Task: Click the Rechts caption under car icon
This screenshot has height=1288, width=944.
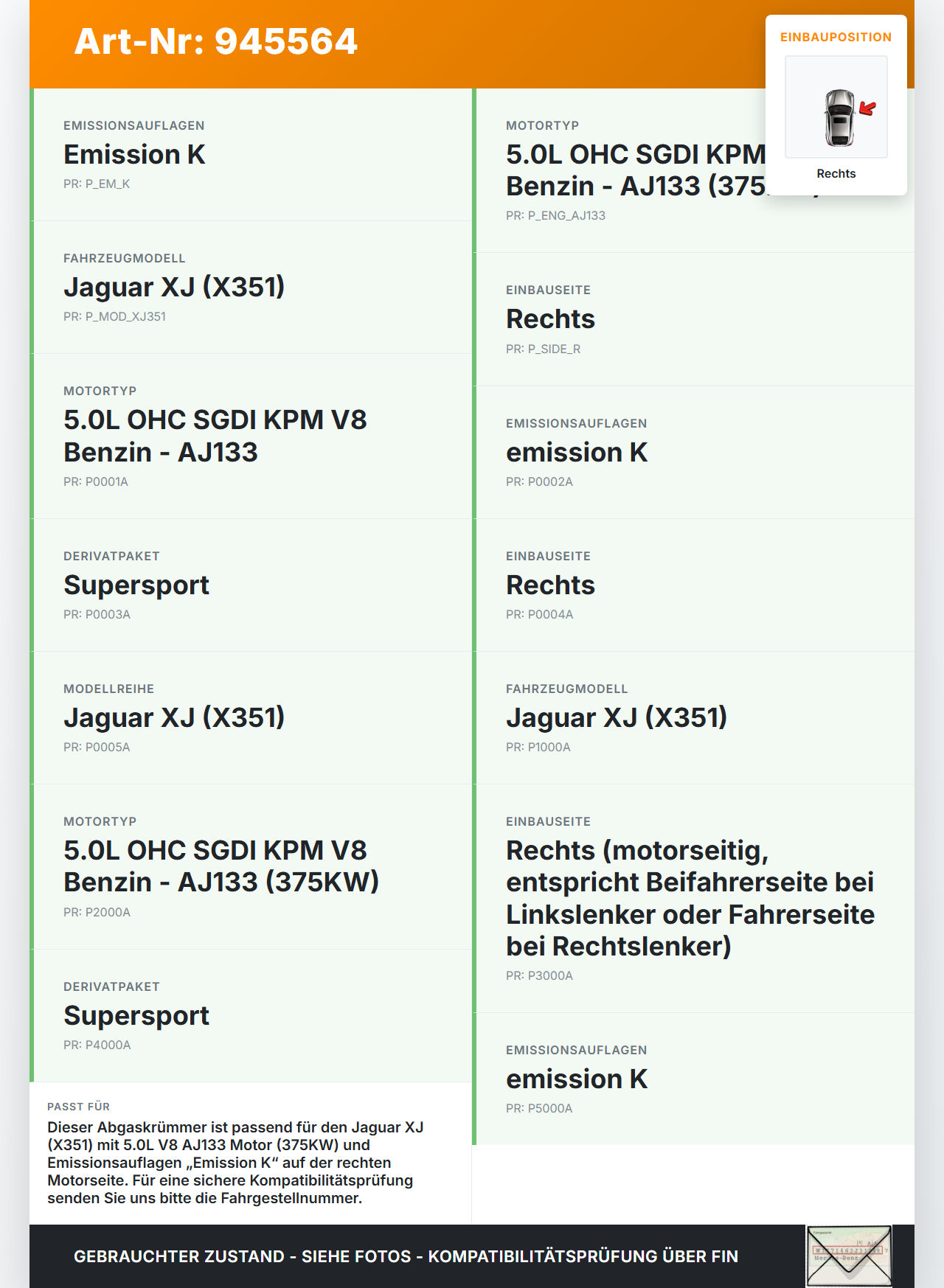Action: tap(836, 174)
